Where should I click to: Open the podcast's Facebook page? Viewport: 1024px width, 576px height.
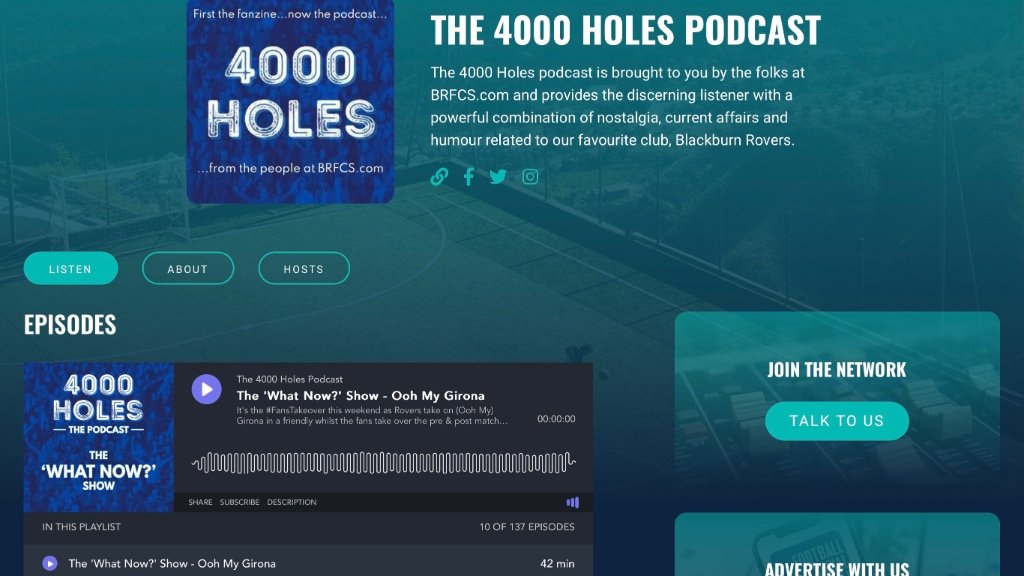click(x=468, y=177)
